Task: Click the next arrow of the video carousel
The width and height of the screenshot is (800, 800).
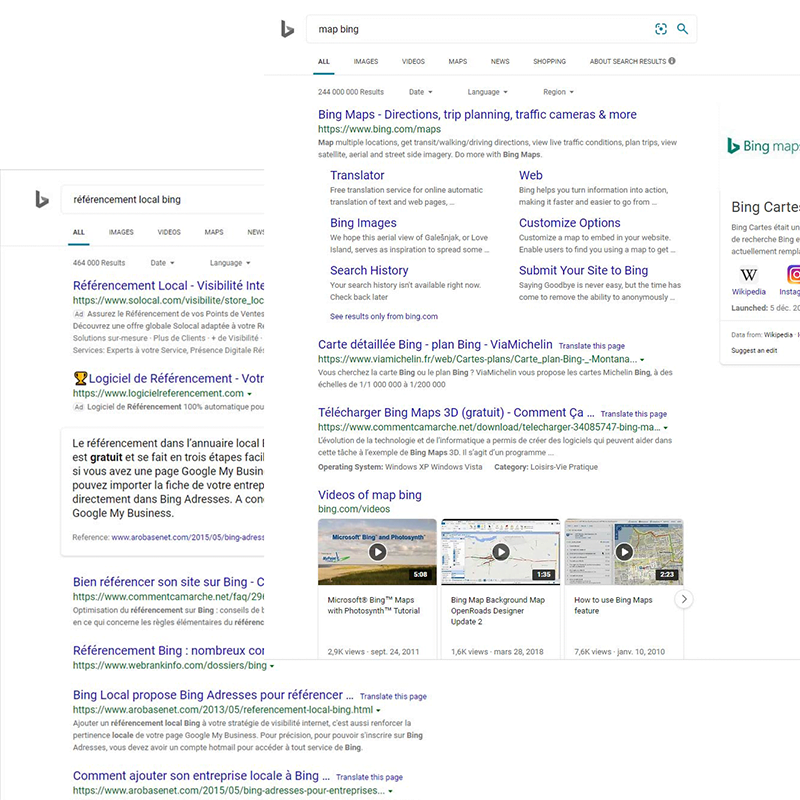Action: click(x=684, y=599)
